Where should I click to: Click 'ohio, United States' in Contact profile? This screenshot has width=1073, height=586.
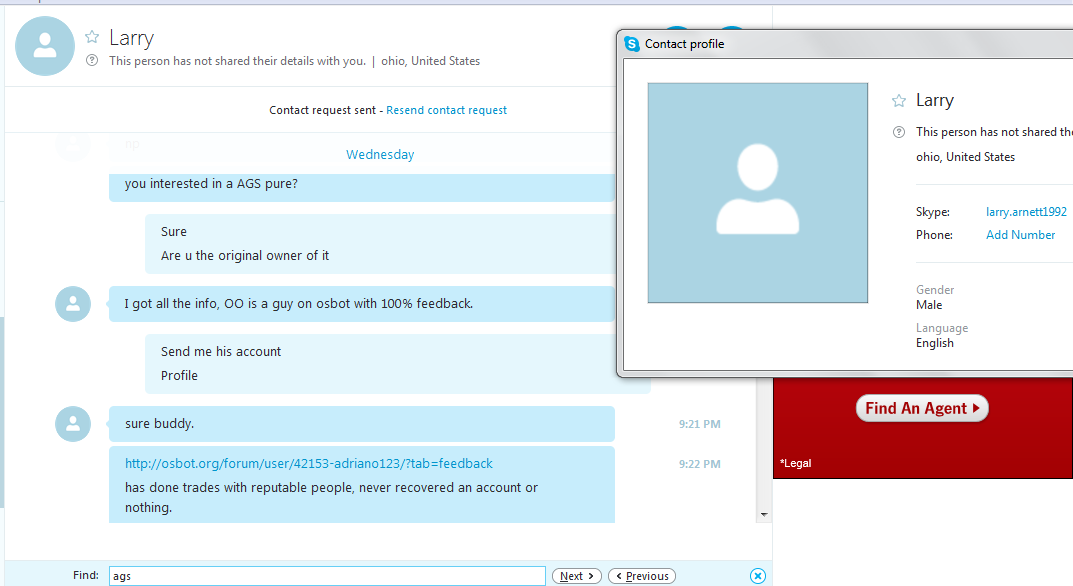click(966, 157)
